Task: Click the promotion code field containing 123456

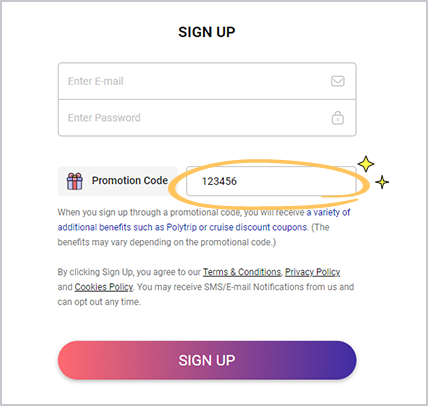Action: point(271,181)
